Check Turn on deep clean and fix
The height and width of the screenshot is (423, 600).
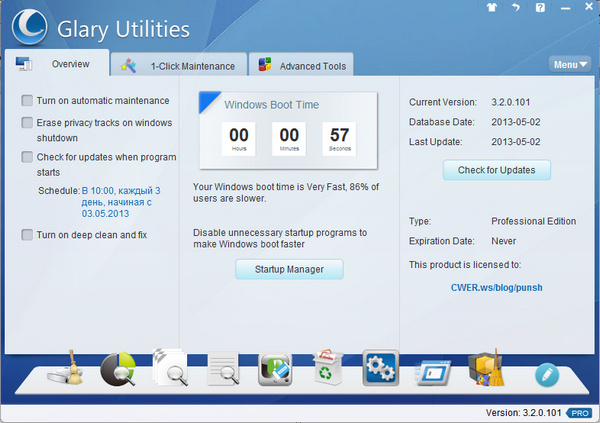tap(27, 234)
